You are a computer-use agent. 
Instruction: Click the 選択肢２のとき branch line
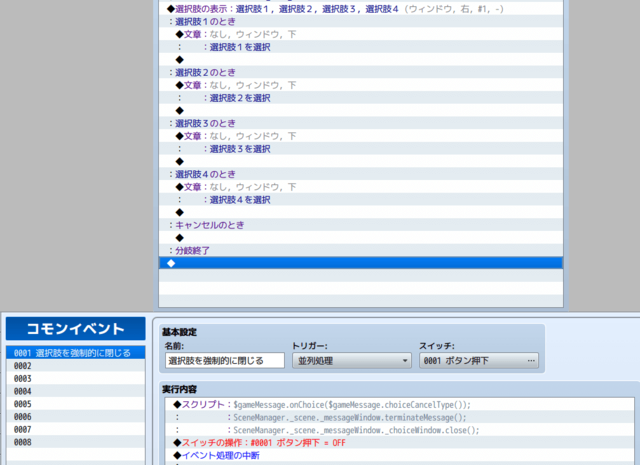point(361,72)
